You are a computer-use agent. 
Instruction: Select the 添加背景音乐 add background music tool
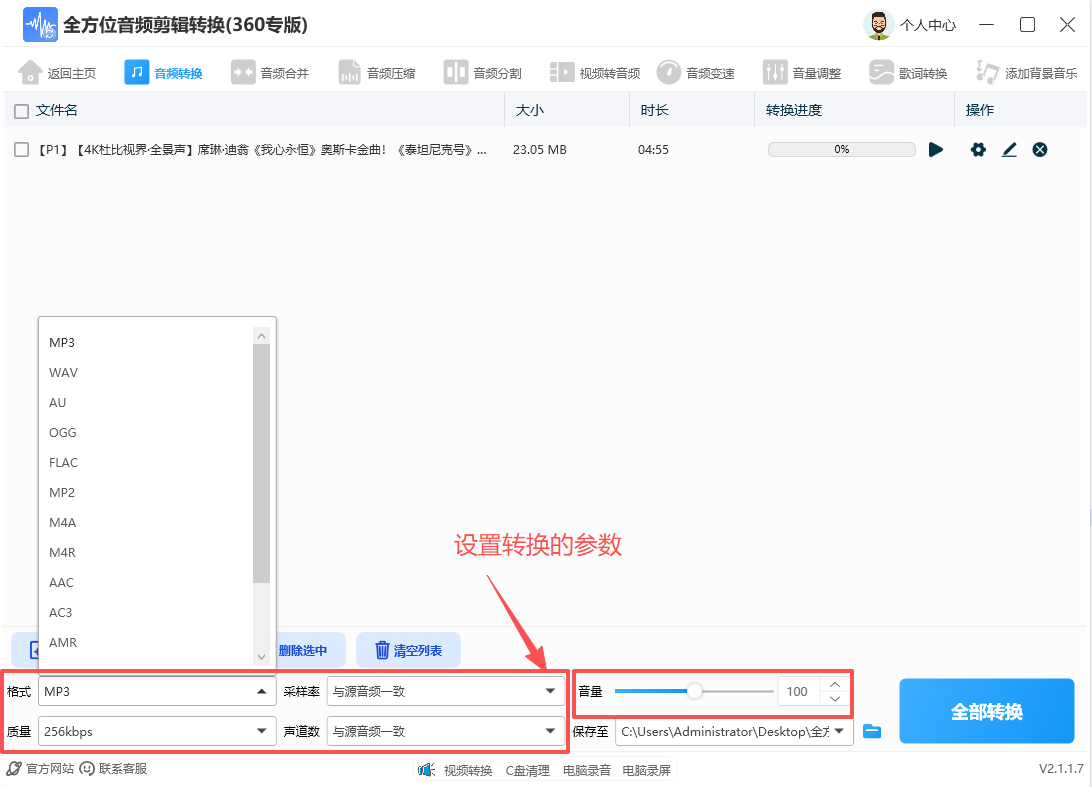coord(1017,71)
